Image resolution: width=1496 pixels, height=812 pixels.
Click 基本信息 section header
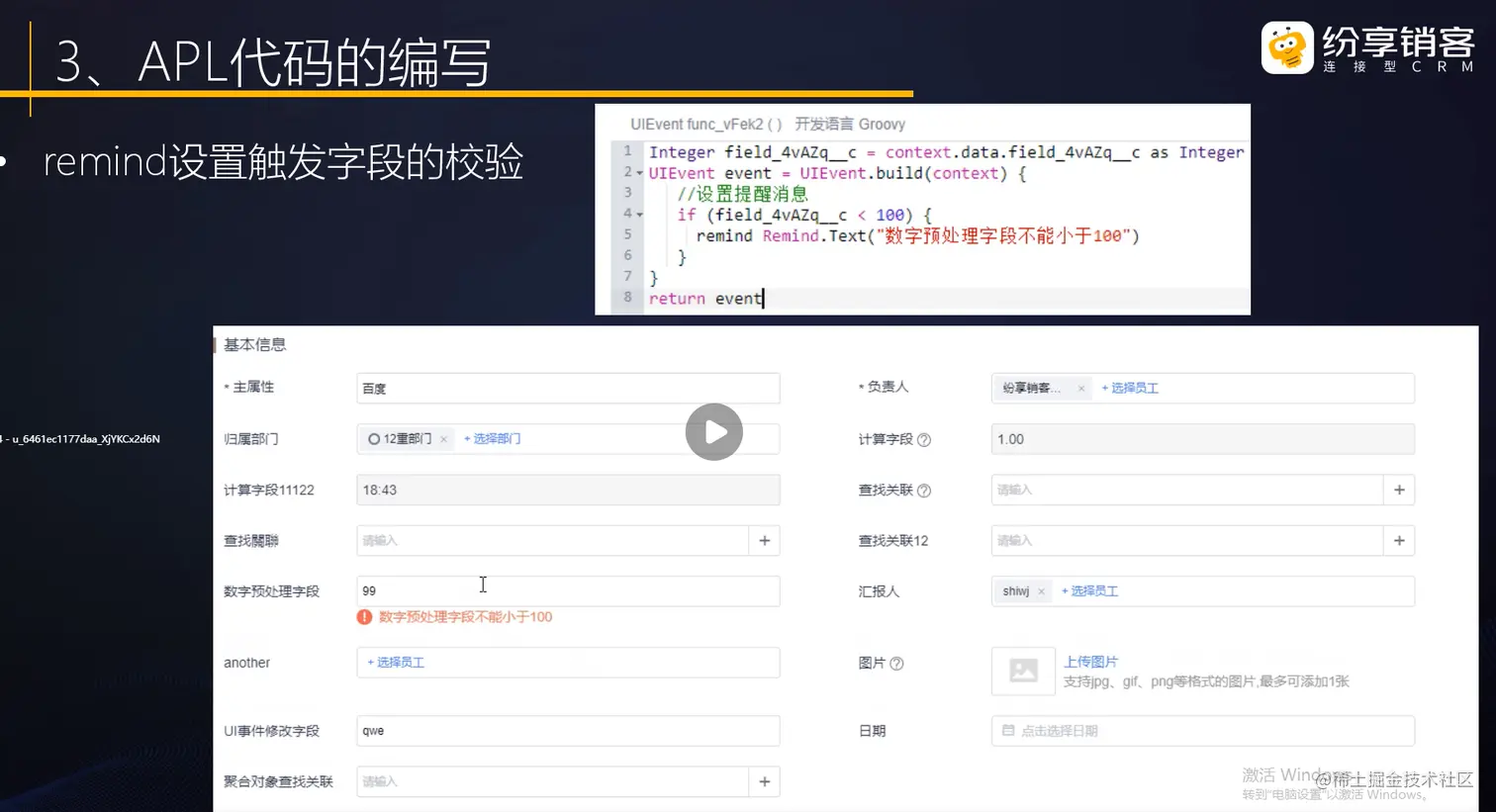(x=255, y=345)
